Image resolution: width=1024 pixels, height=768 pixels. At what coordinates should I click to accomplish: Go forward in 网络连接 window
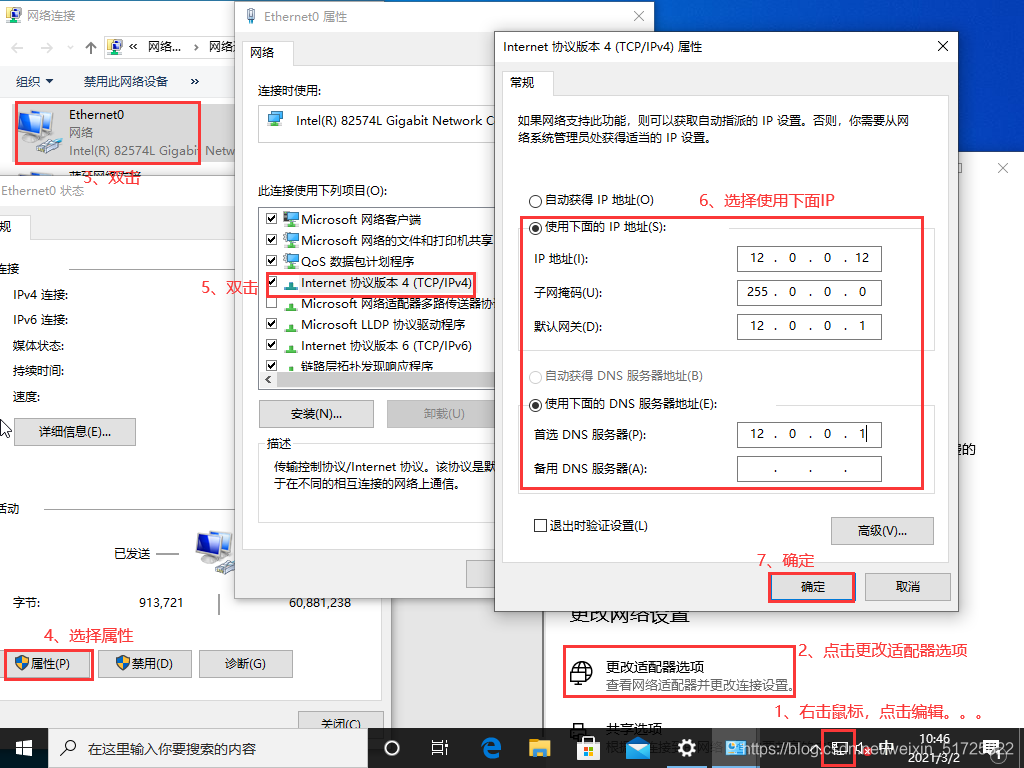pos(47,48)
